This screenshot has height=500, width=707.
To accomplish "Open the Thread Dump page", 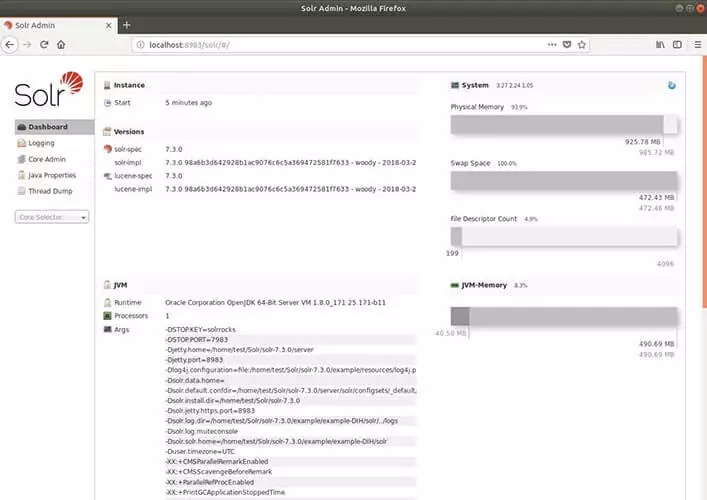I will [x=50, y=191].
